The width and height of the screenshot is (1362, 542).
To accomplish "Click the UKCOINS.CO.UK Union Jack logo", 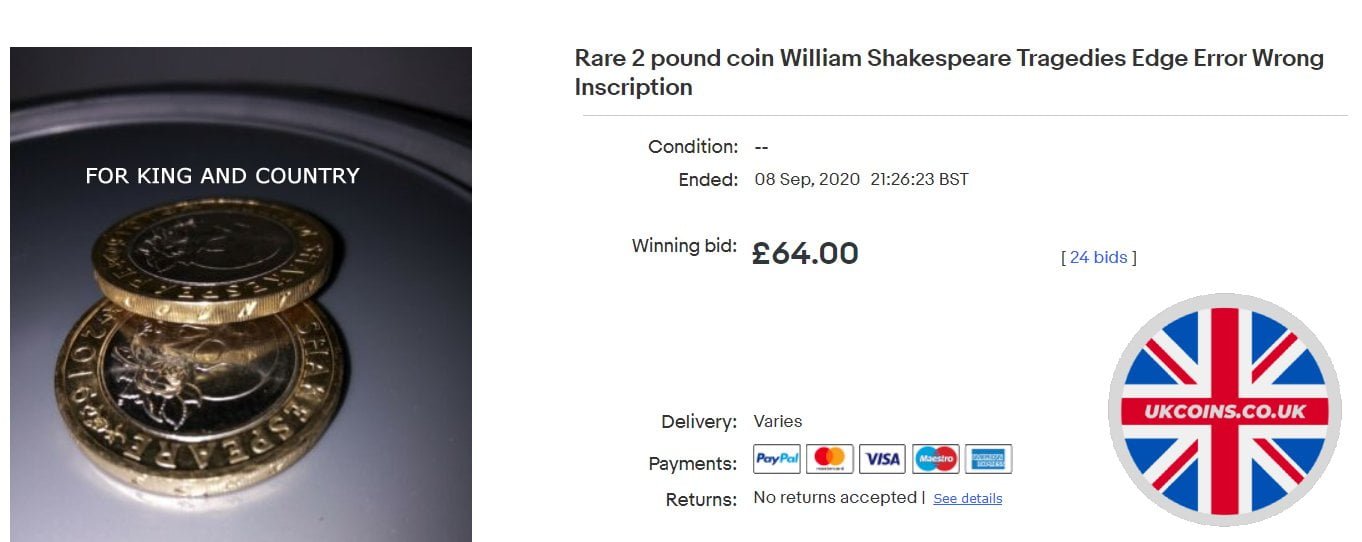I will pos(1224,409).
